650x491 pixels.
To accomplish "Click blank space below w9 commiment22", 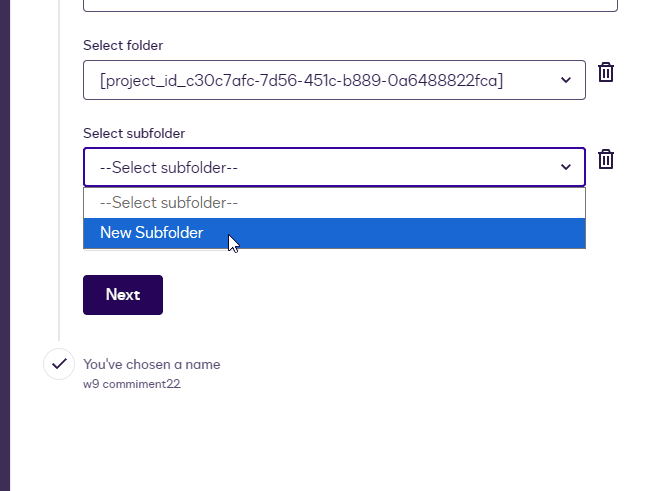I will click(300, 440).
